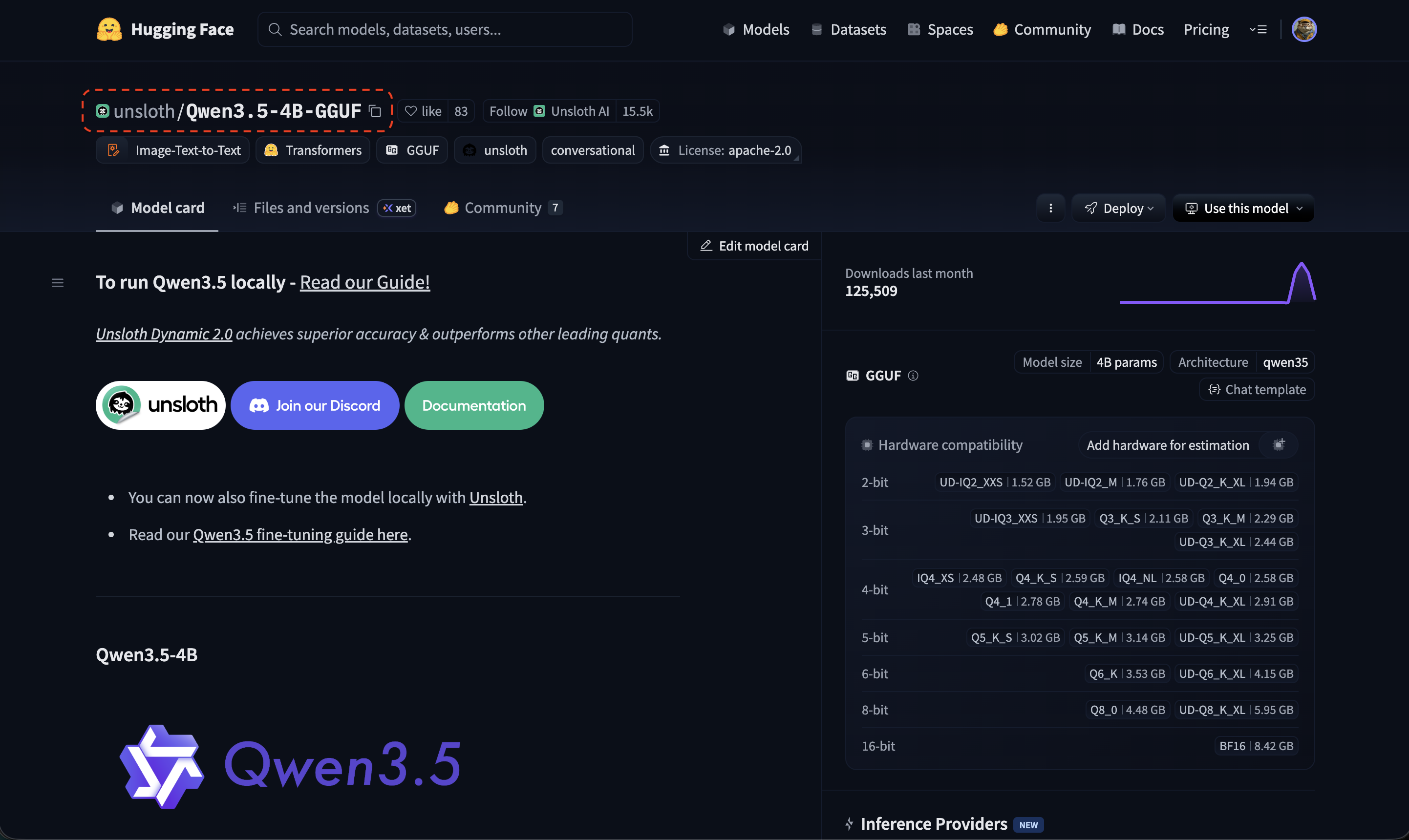1409x840 pixels.
Task: Expand the navigation overflow menu
Action: 1258,29
